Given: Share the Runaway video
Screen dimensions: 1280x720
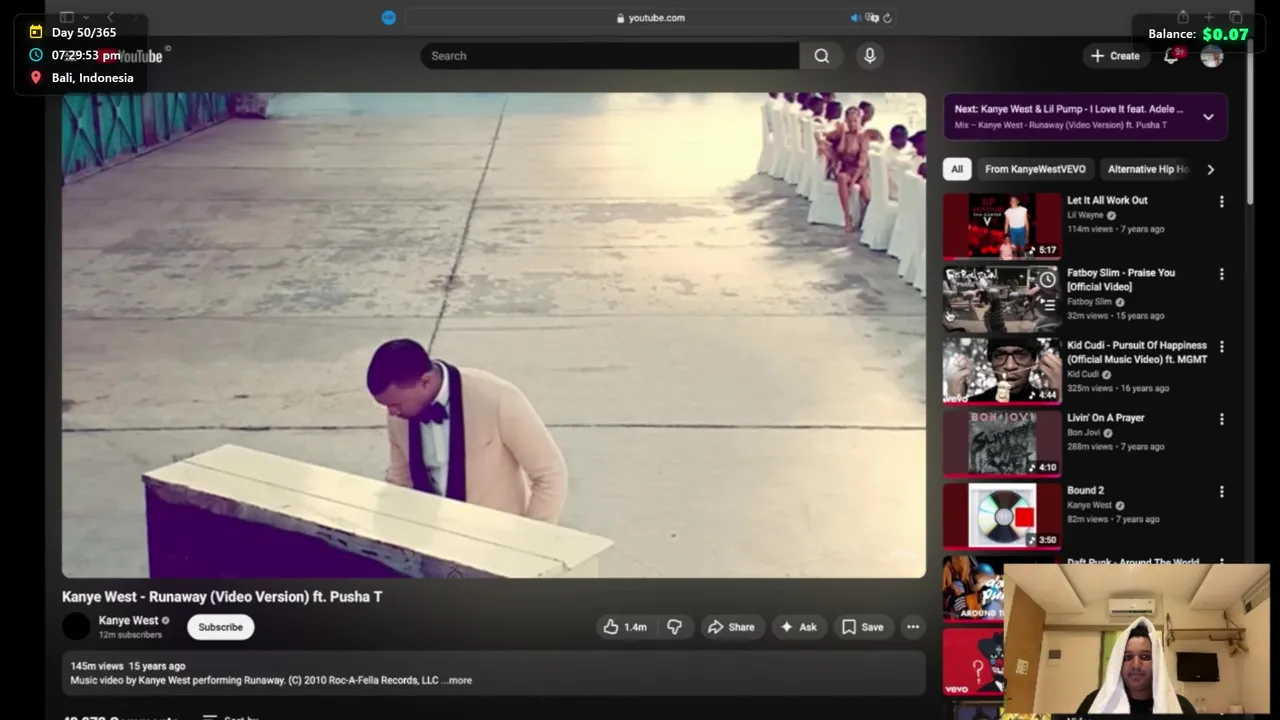Looking at the screenshot, I should click(x=731, y=627).
